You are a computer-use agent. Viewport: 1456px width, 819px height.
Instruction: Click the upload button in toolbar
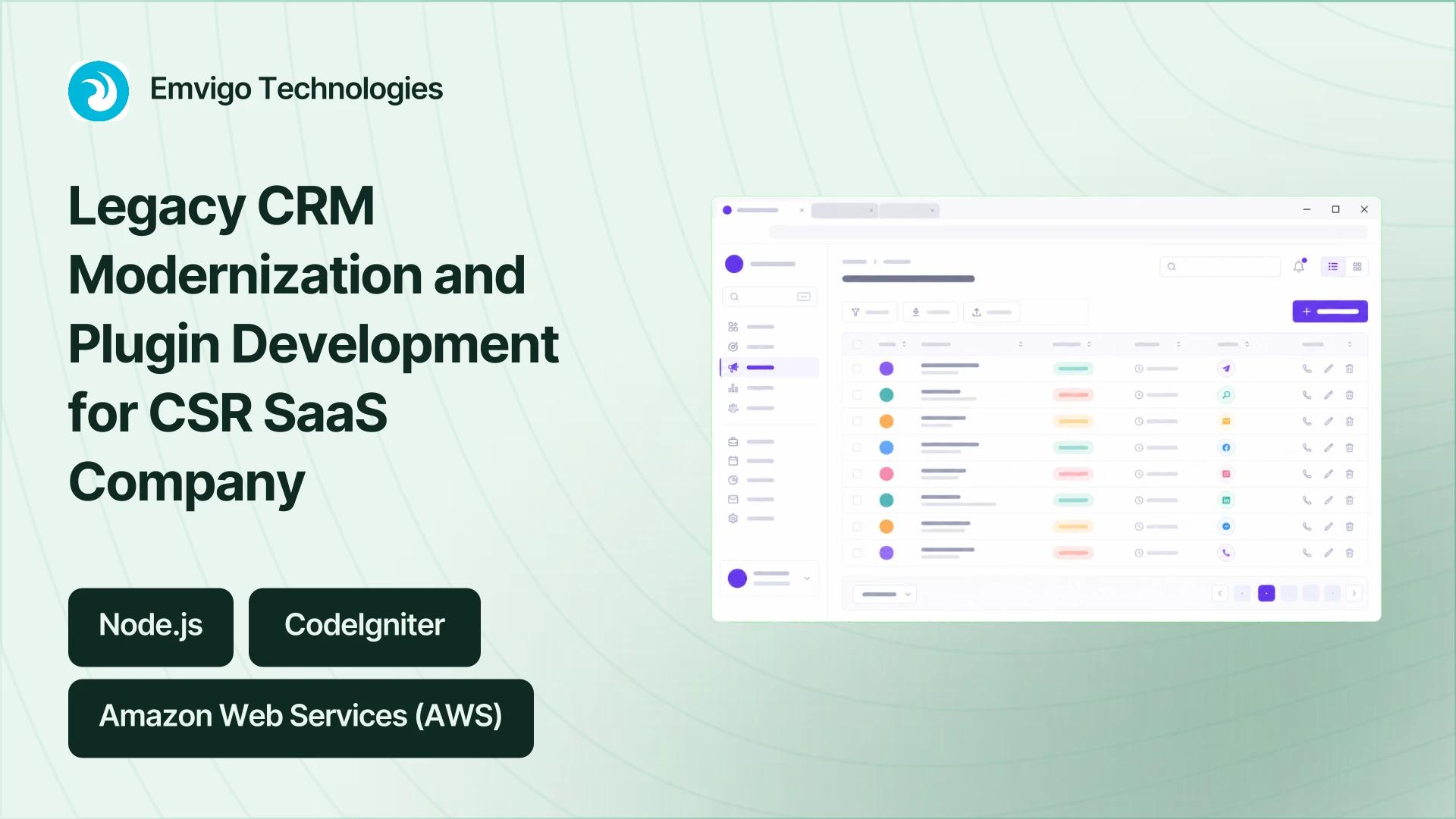992,312
